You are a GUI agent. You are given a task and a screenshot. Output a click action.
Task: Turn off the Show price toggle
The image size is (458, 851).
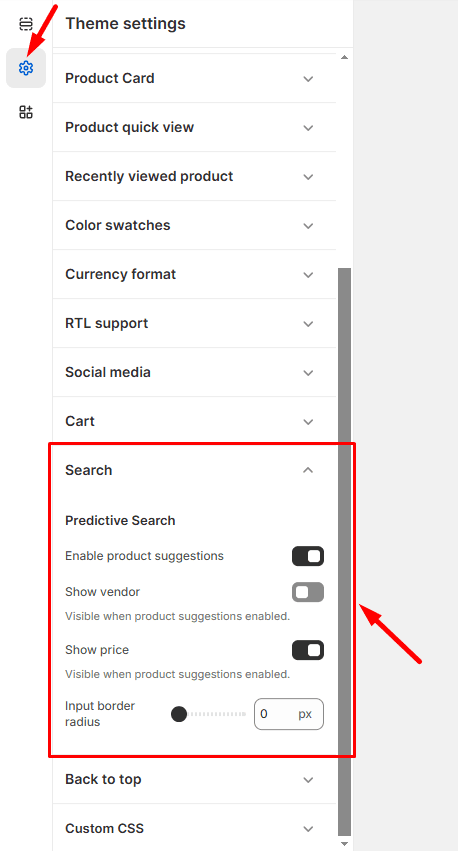click(308, 650)
